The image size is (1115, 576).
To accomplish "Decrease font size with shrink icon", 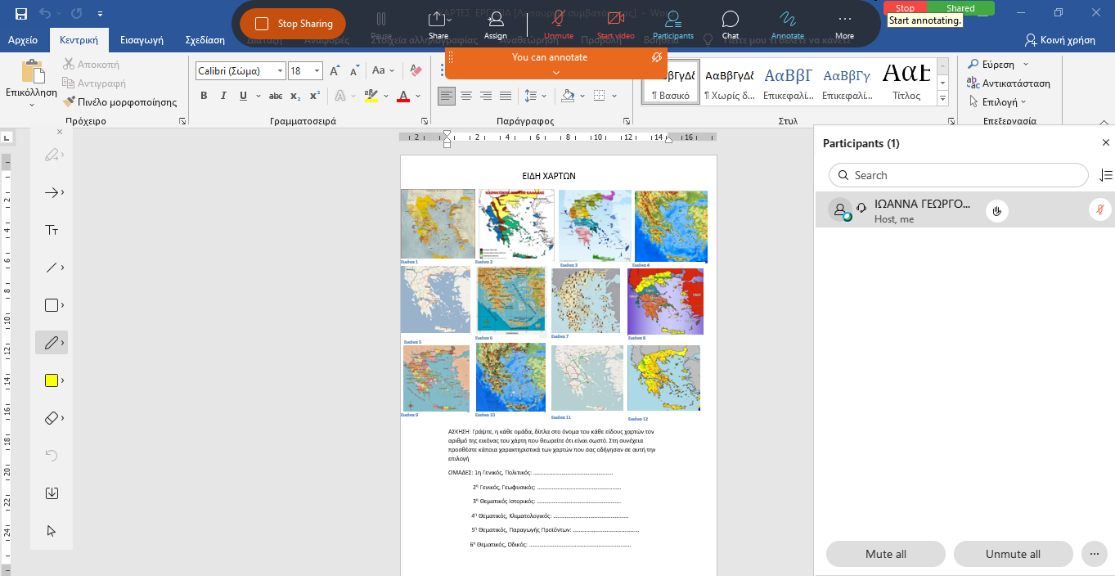I will [x=354, y=70].
